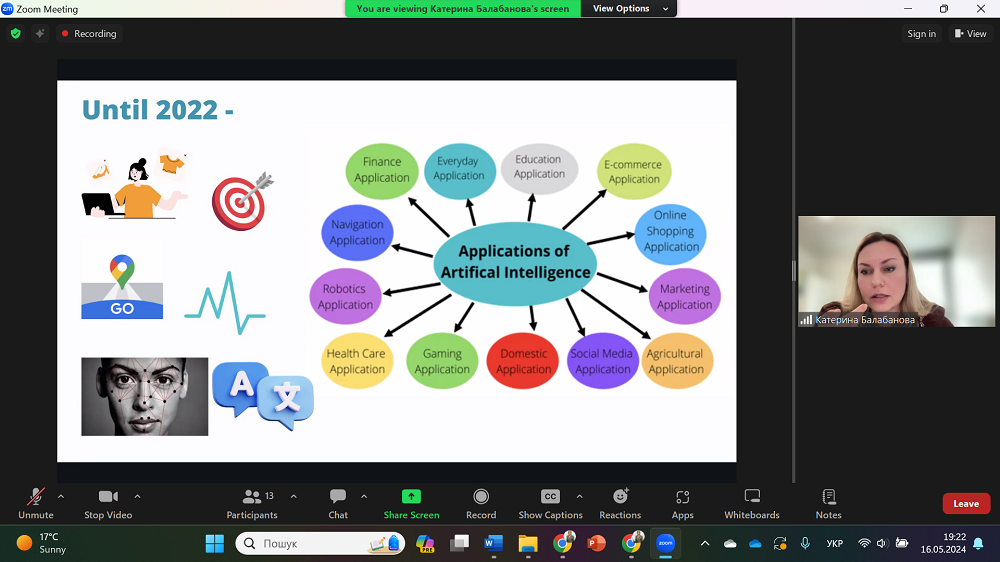
Task: Open the View menu at top right
Action: coord(970,34)
